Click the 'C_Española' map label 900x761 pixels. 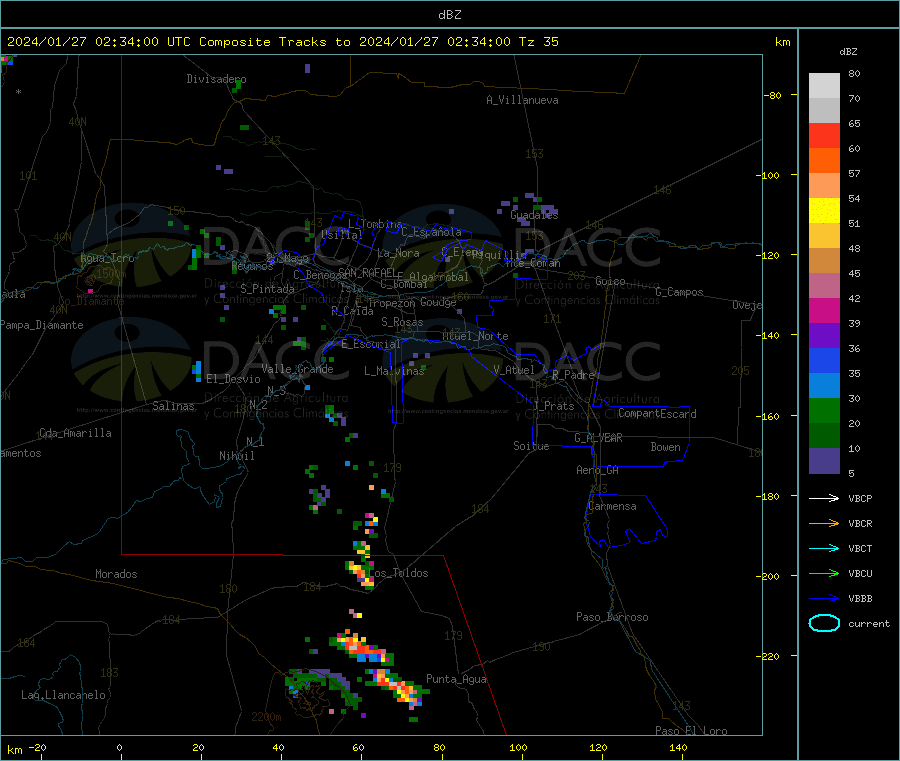click(431, 232)
